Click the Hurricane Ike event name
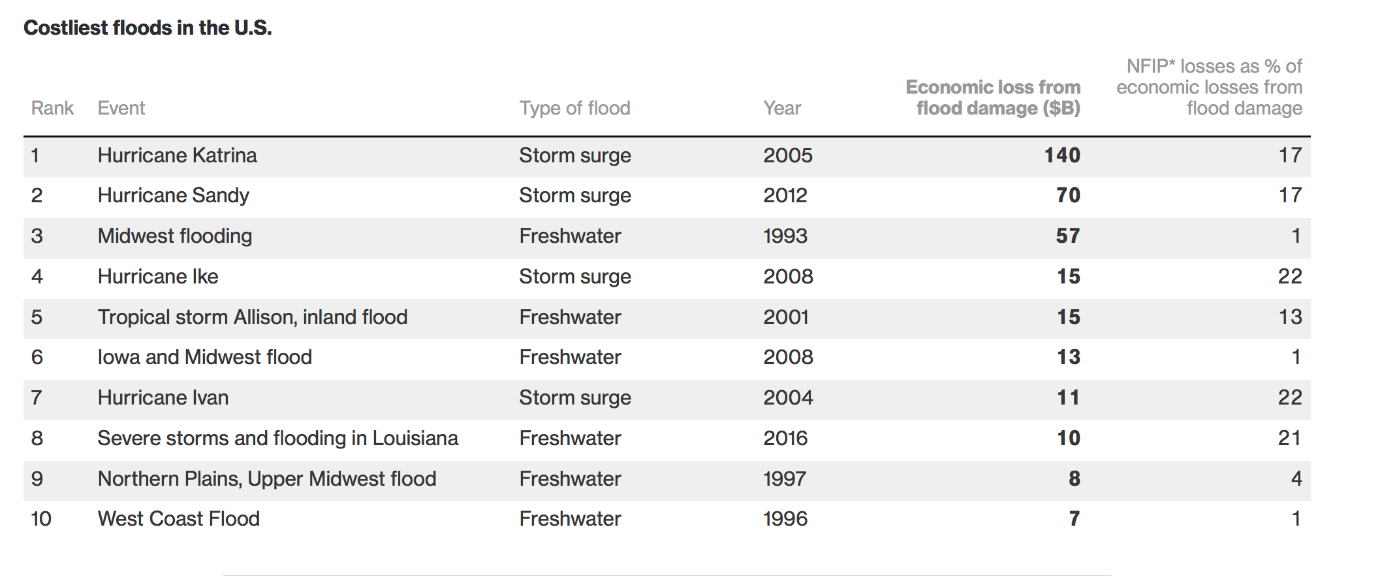 click(157, 277)
